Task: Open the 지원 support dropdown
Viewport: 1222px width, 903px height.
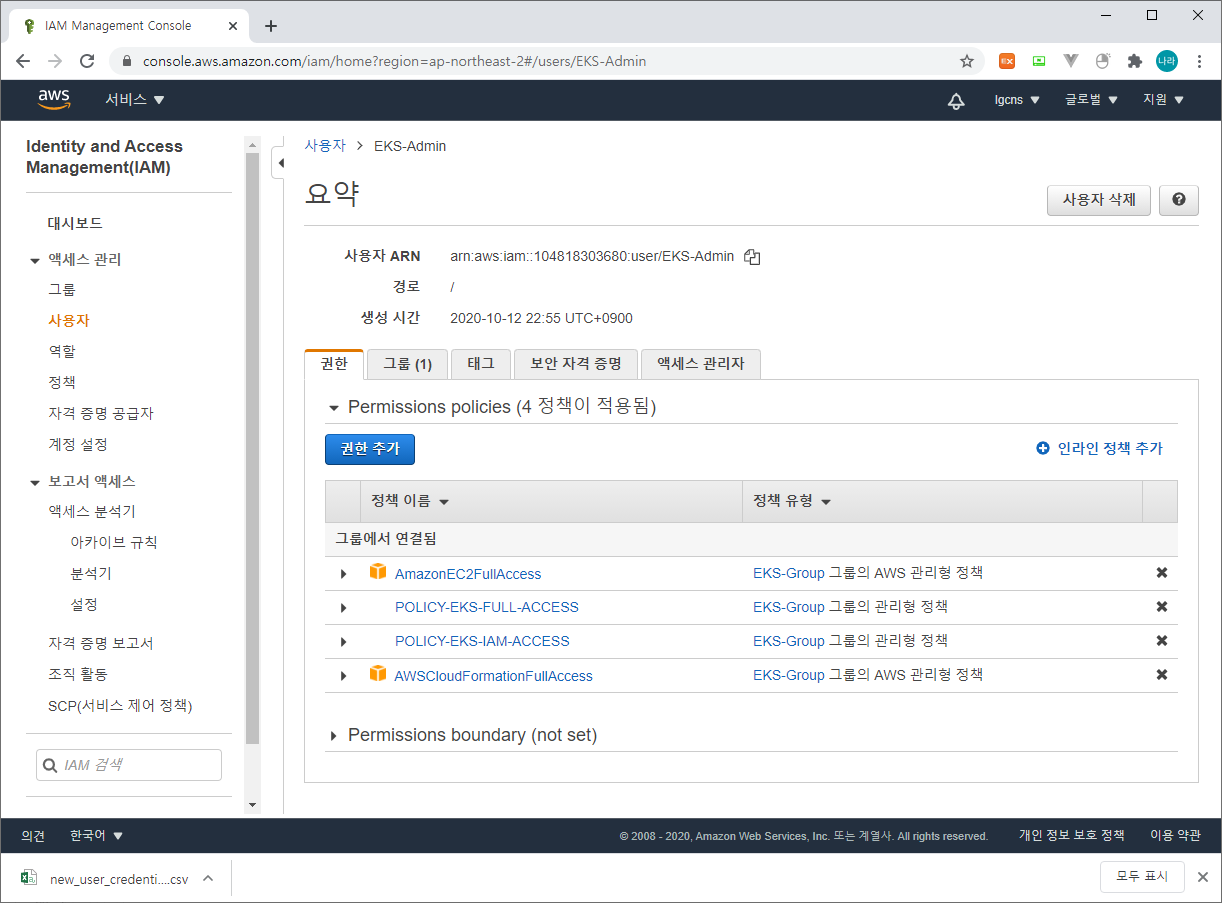Action: point(1163,100)
